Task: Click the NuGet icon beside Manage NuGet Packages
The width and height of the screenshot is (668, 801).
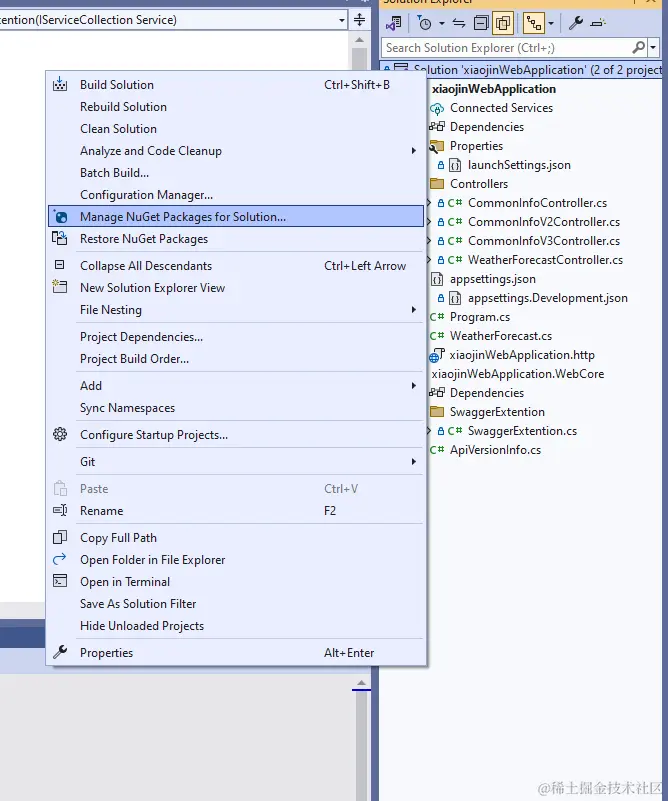Action: coord(60,217)
